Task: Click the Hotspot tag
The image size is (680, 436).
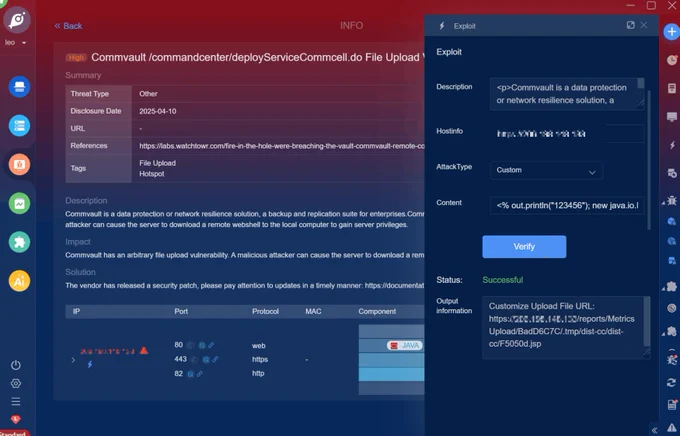Action: (152, 174)
